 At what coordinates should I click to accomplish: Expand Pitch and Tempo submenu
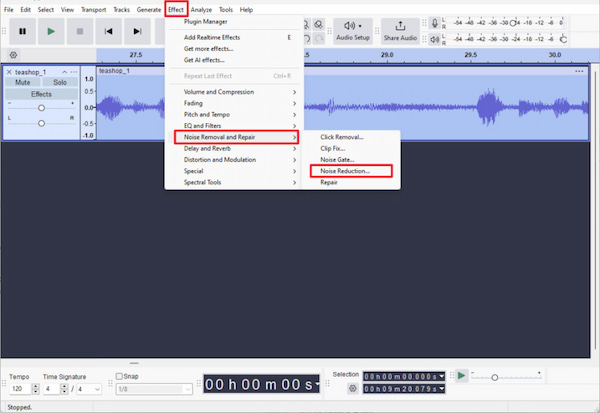pos(233,114)
